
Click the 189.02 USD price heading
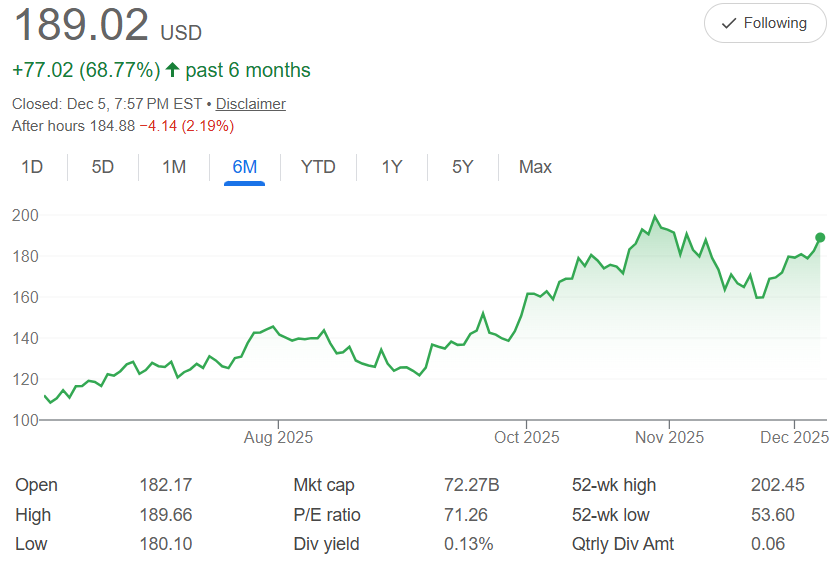coord(107,26)
